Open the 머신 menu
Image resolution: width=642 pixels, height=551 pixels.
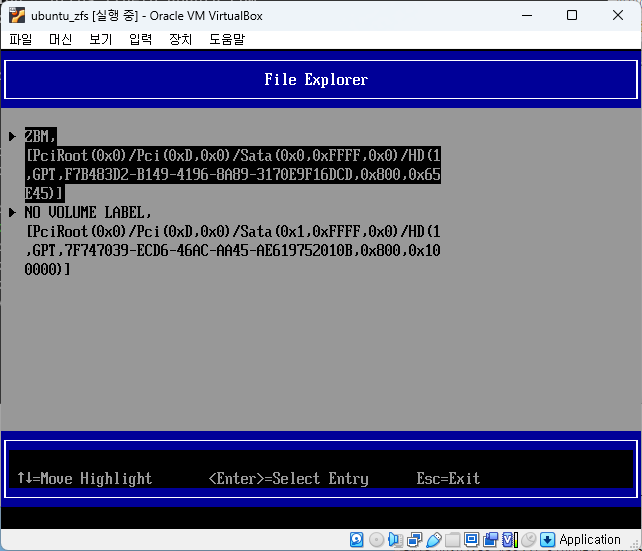[60, 39]
